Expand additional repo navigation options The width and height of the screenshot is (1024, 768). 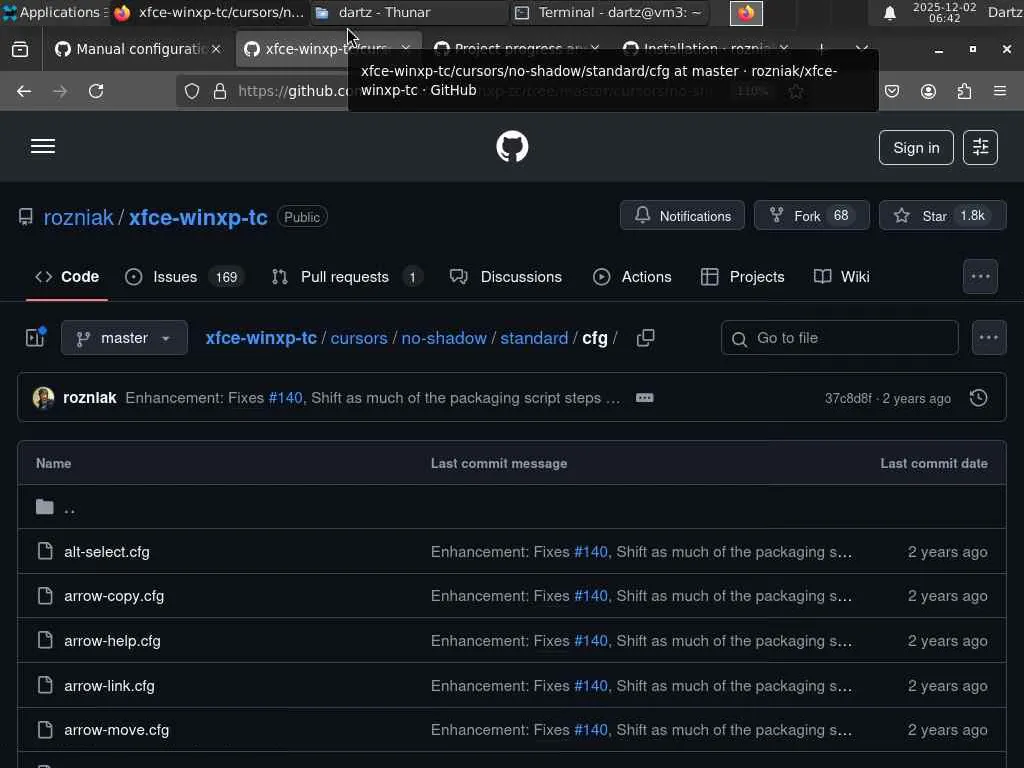tap(980, 277)
